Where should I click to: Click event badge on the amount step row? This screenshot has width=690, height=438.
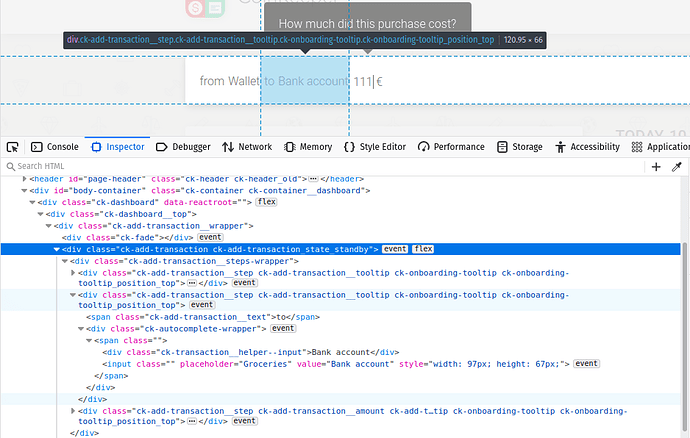[x=245, y=421]
